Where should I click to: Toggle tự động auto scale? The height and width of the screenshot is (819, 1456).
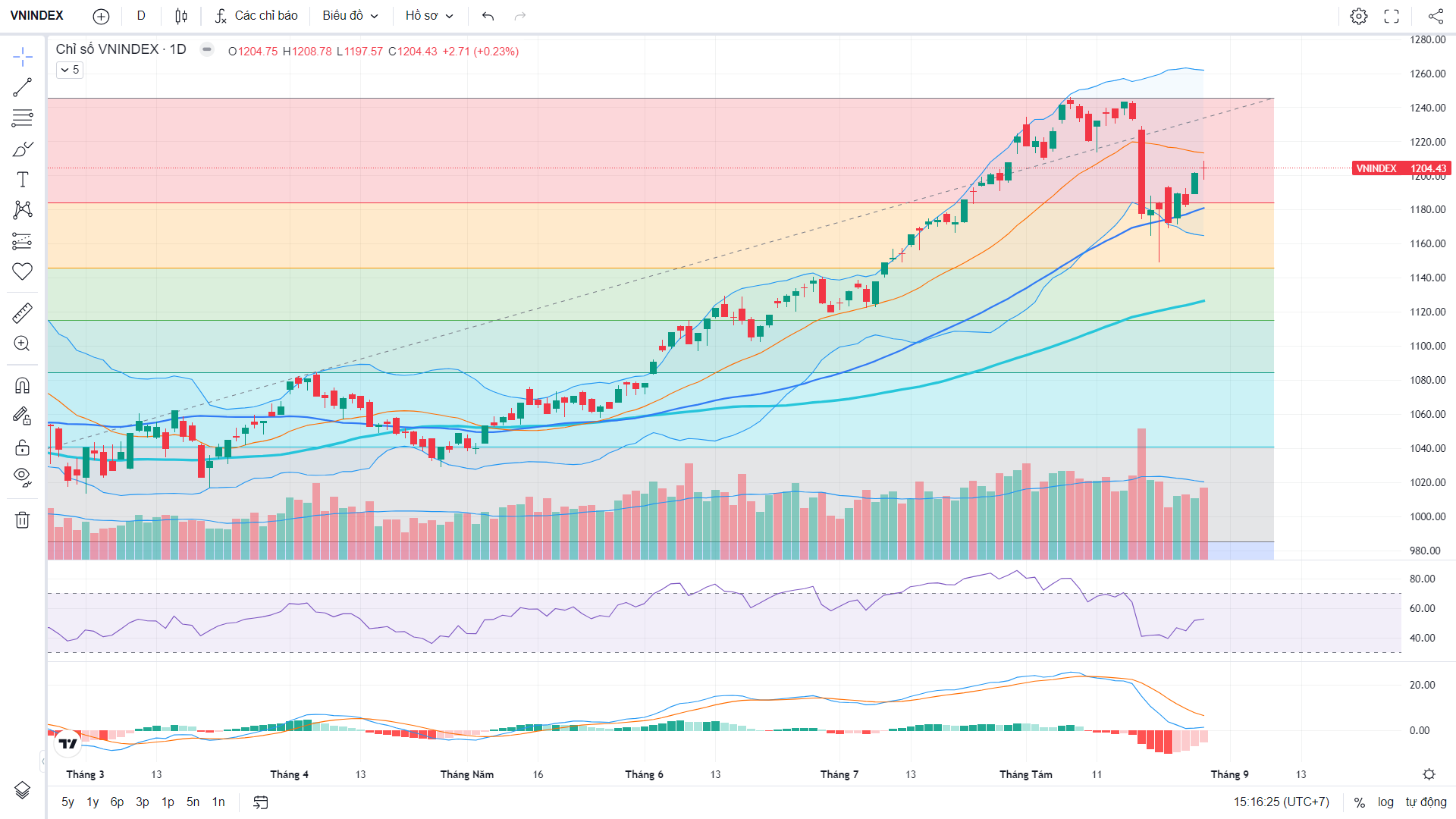(x=1426, y=802)
